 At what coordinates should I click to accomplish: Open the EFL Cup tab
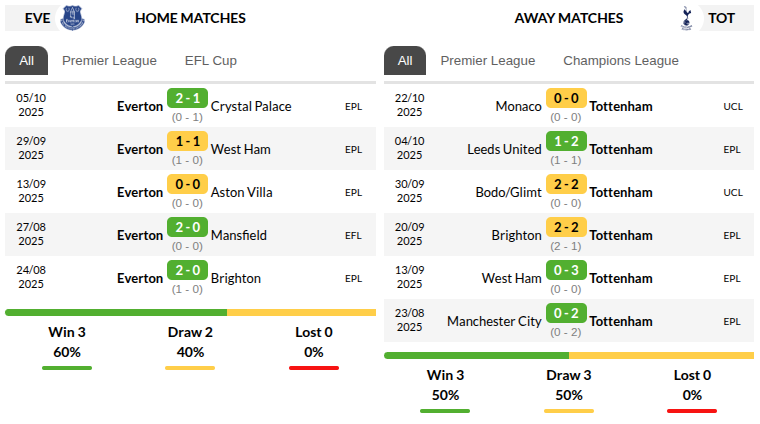pyautogui.click(x=210, y=60)
